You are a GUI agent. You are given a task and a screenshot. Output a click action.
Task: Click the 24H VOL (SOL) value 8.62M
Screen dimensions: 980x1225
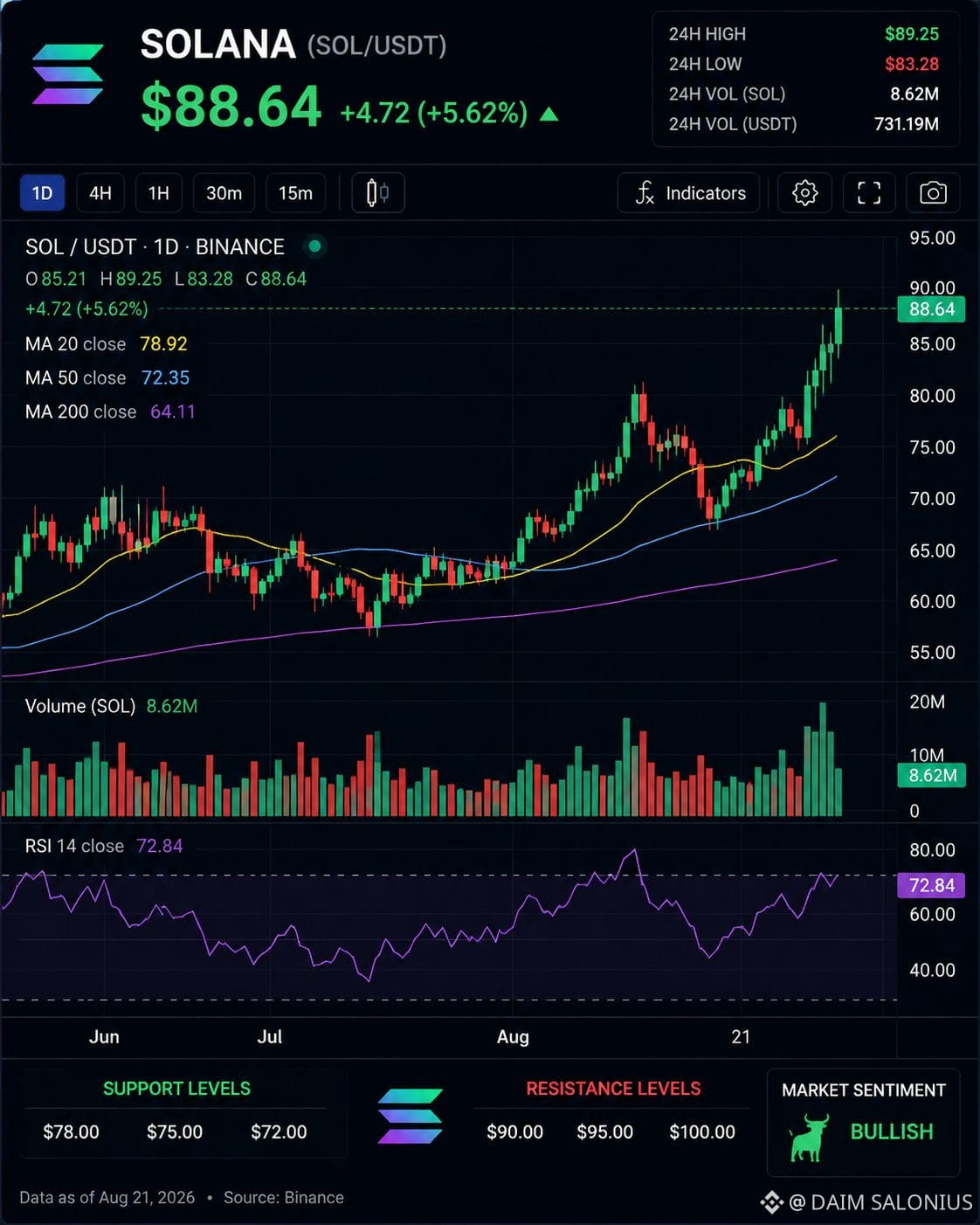(x=914, y=94)
